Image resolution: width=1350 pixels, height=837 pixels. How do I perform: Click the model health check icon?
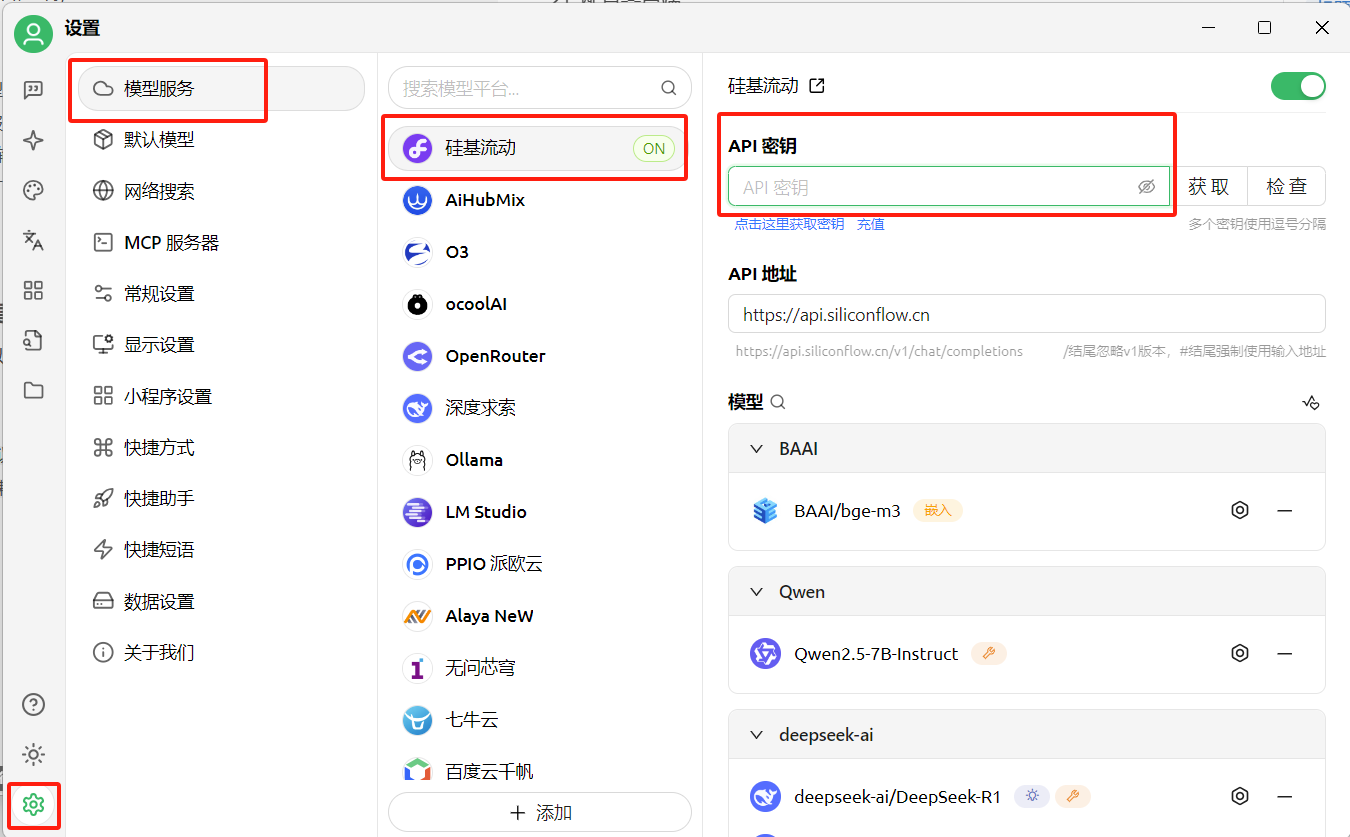1311,402
